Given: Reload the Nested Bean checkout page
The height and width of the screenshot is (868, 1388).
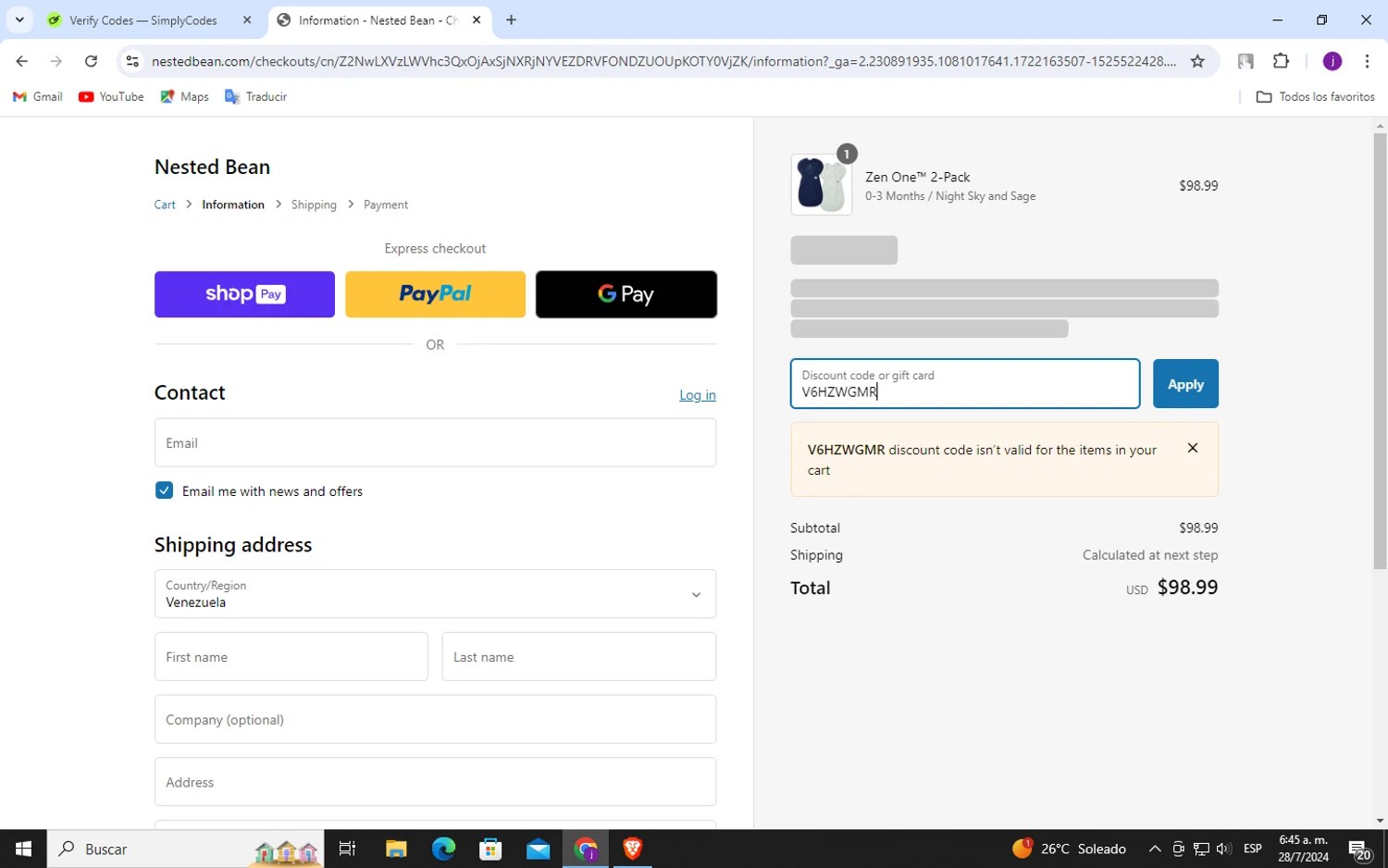Looking at the screenshot, I should click(x=91, y=61).
